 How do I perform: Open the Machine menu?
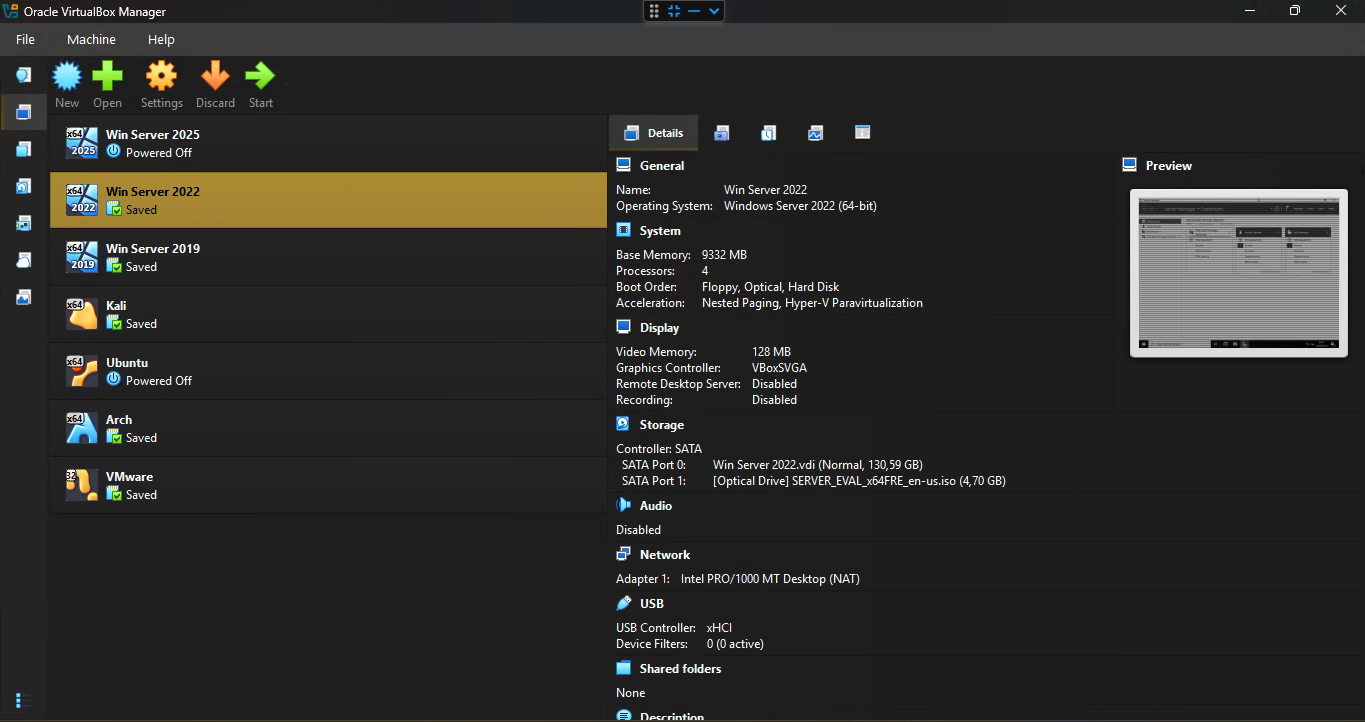[x=91, y=39]
